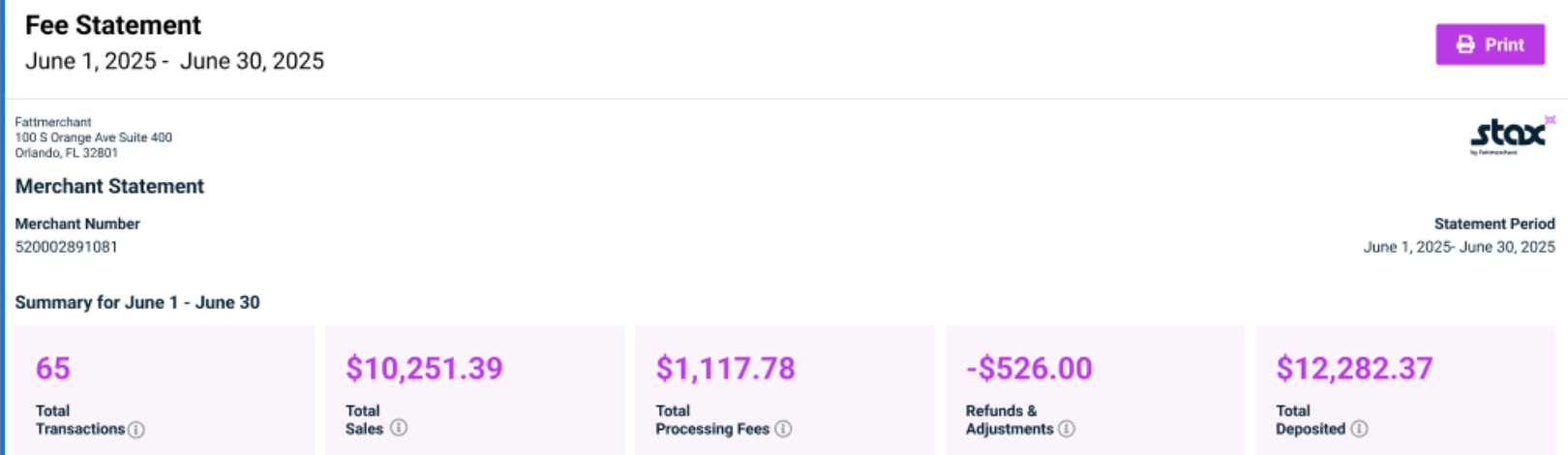The height and width of the screenshot is (455, 1568).
Task: Select the Fattmerchant Orlando address text
Action: [93, 137]
